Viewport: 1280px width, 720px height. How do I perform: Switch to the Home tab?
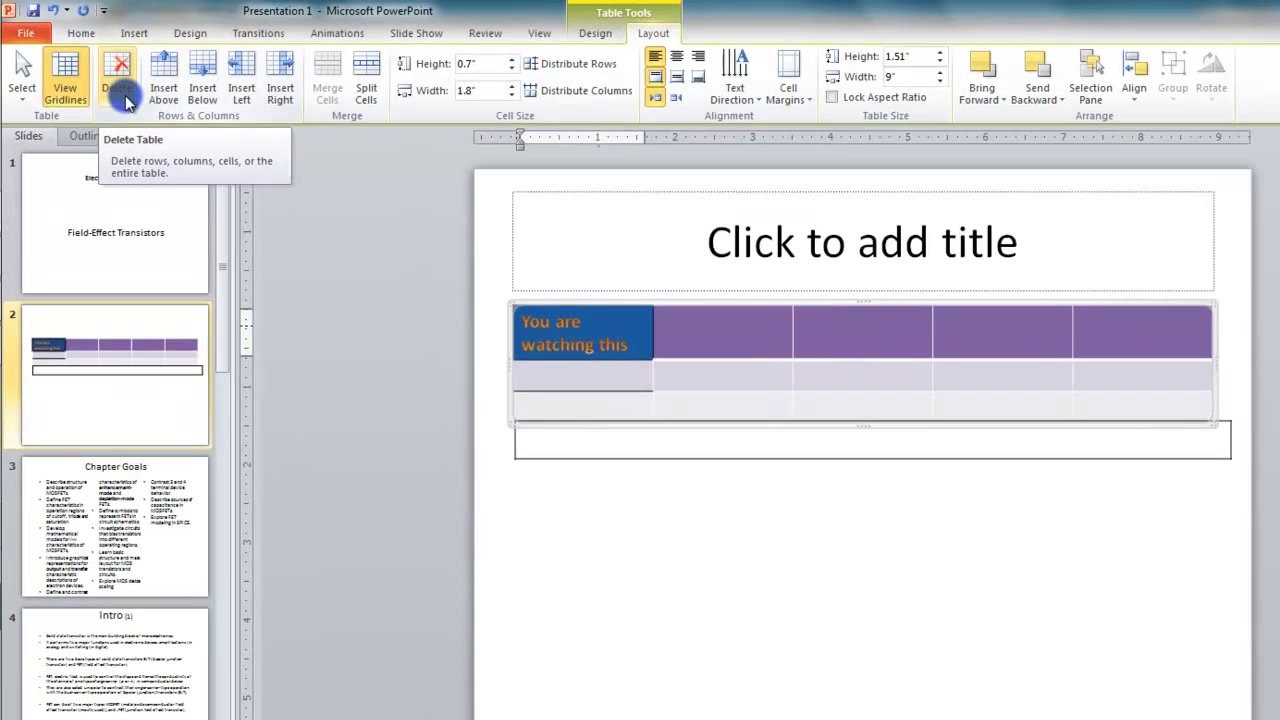pos(81,33)
